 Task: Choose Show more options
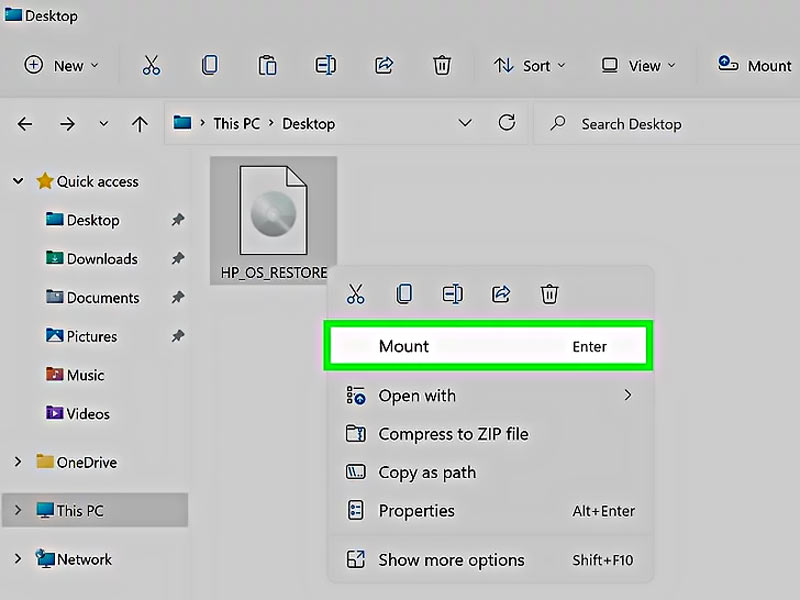coord(490,560)
